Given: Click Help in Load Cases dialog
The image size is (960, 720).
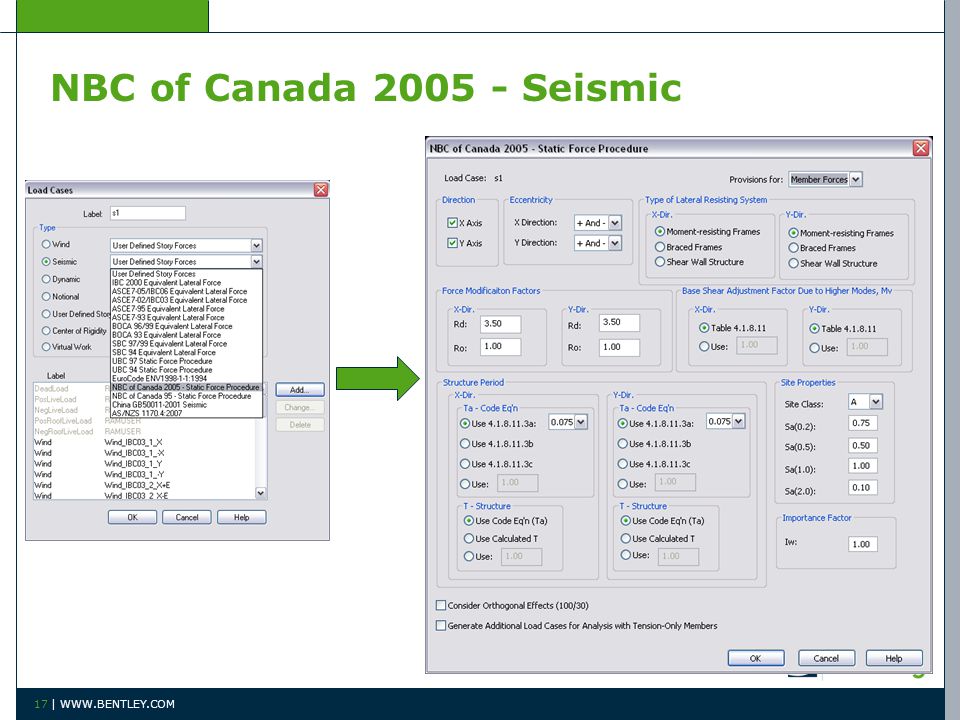Looking at the screenshot, I should 241,517.
